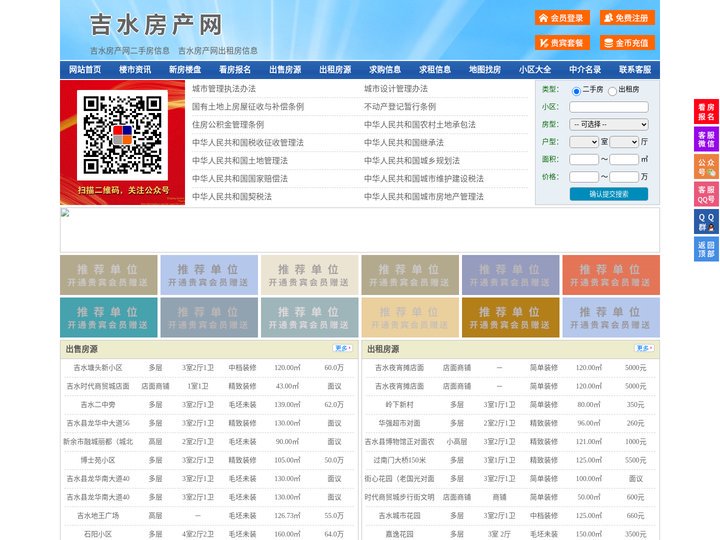
Task: Open the 吉水墩头新小区 sale listing
Action: [x=98, y=368]
